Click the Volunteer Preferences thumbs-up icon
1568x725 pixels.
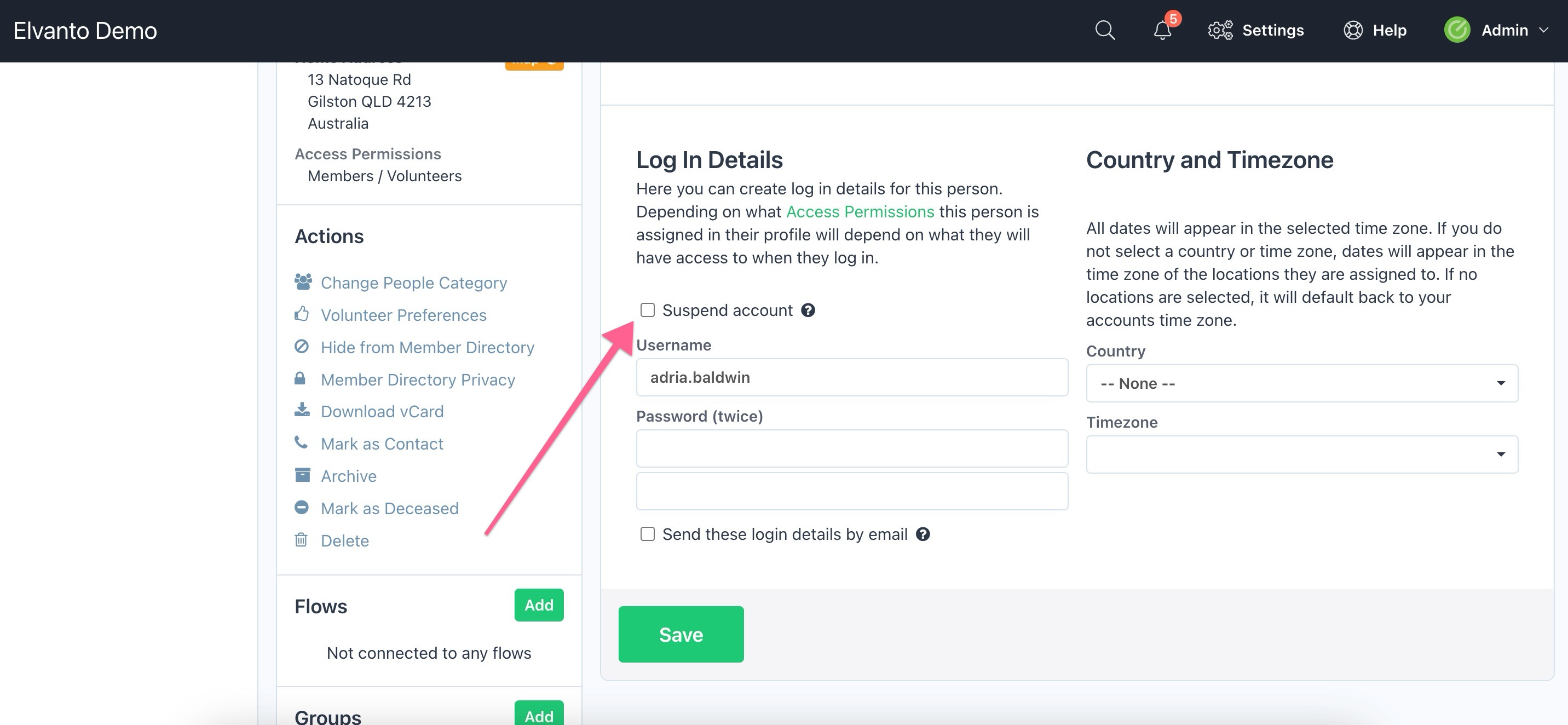[301, 314]
